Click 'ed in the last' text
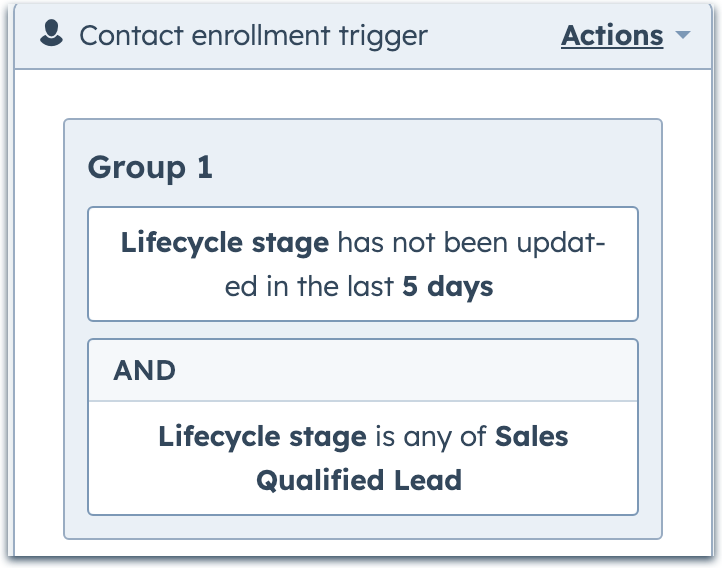Screen dimensions: 722x568 [310, 287]
